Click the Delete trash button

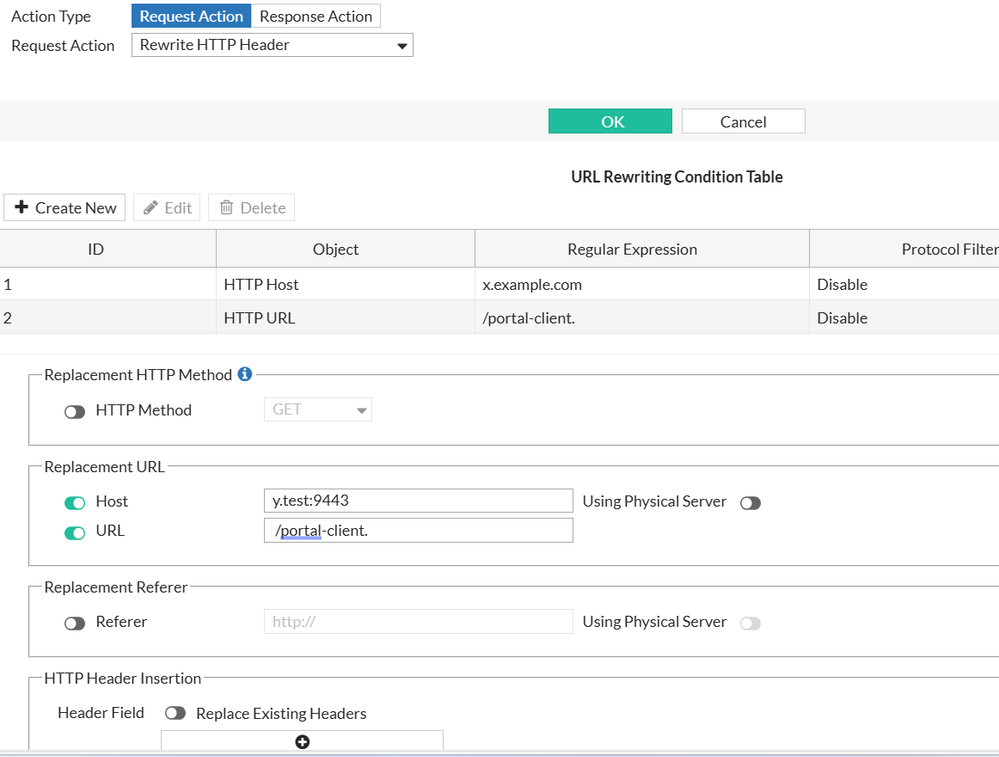252,208
